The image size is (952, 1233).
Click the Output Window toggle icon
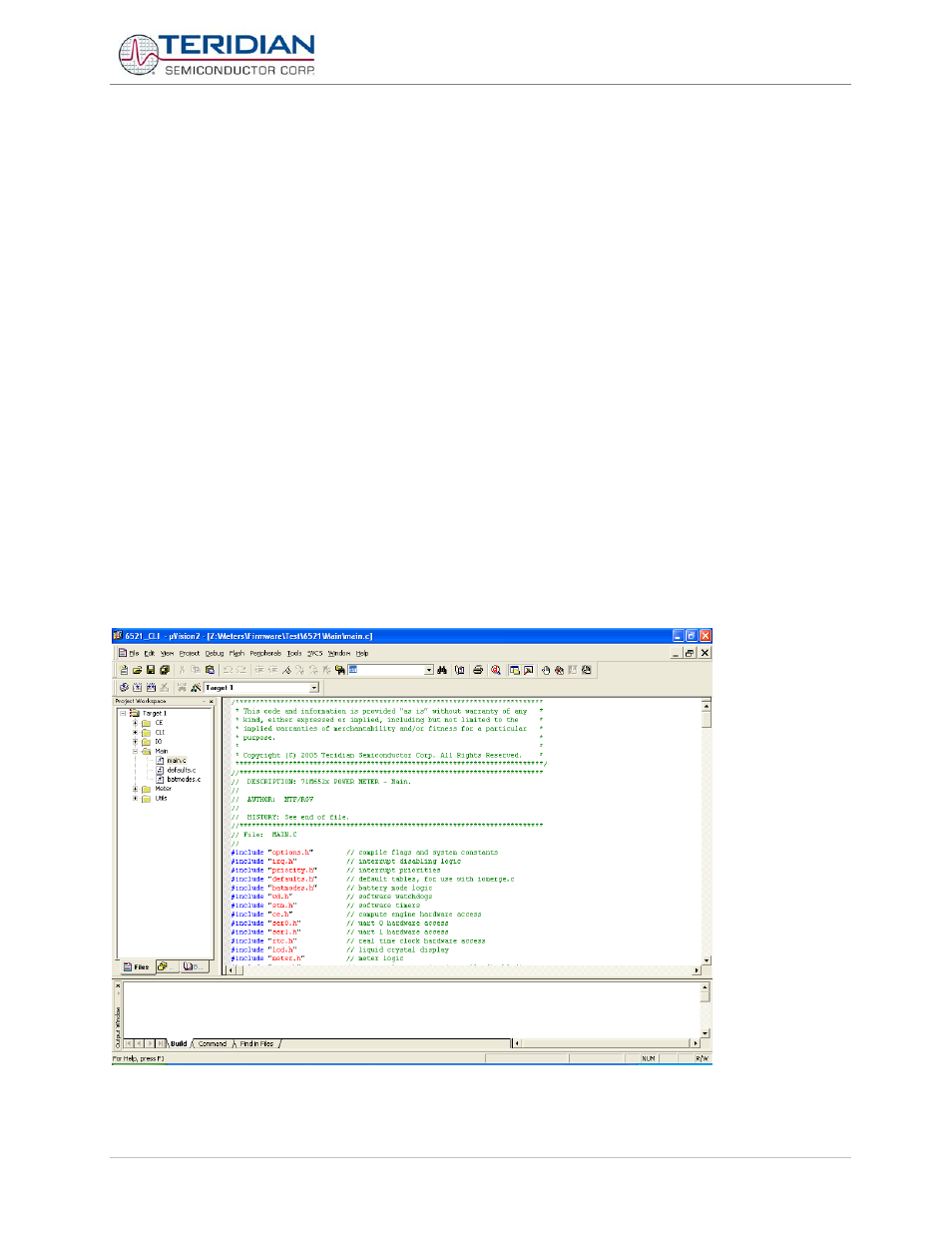click(529, 670)
